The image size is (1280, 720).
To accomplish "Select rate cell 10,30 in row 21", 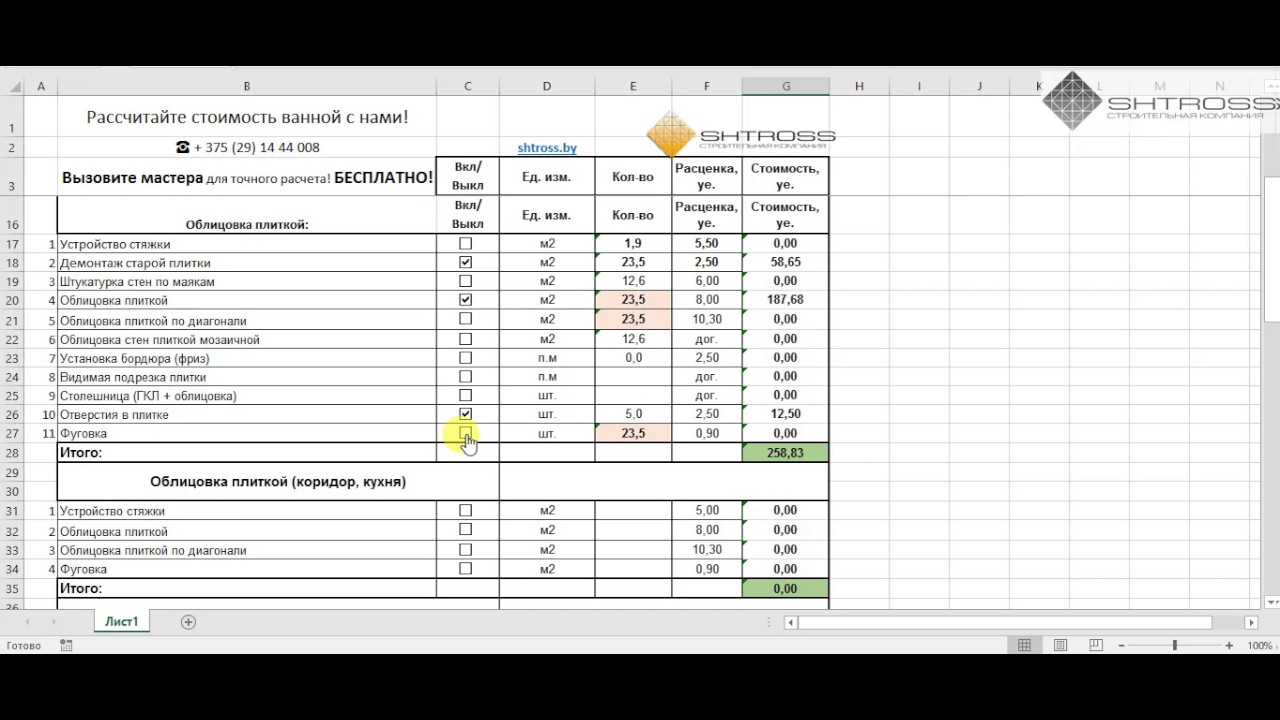I will 707,320.
